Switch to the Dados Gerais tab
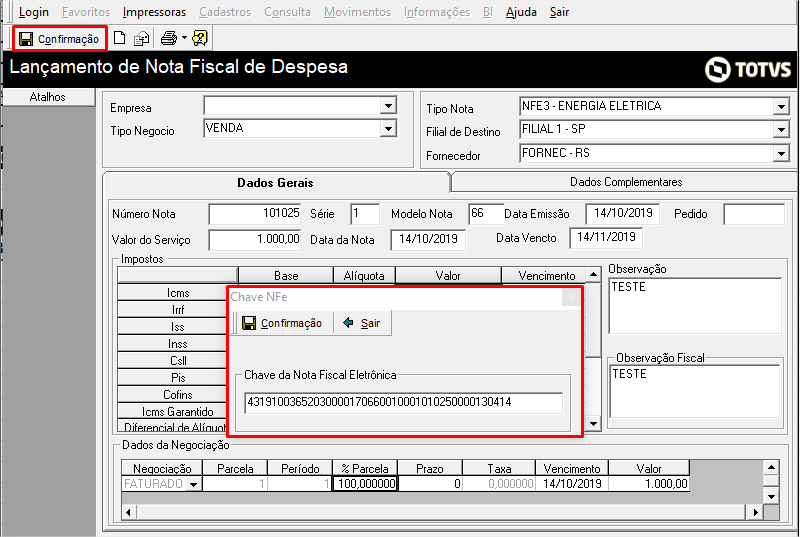Screen dimensions: 800x537 pos(276,183)
